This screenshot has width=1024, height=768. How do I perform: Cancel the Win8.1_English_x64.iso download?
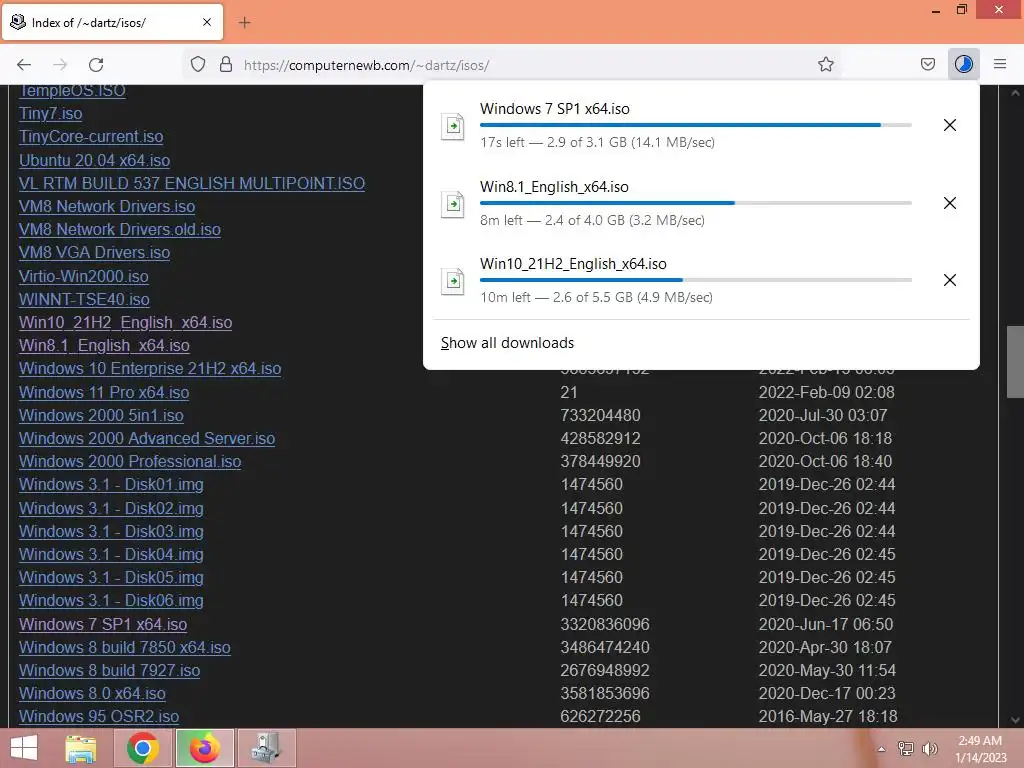point(950,203)
